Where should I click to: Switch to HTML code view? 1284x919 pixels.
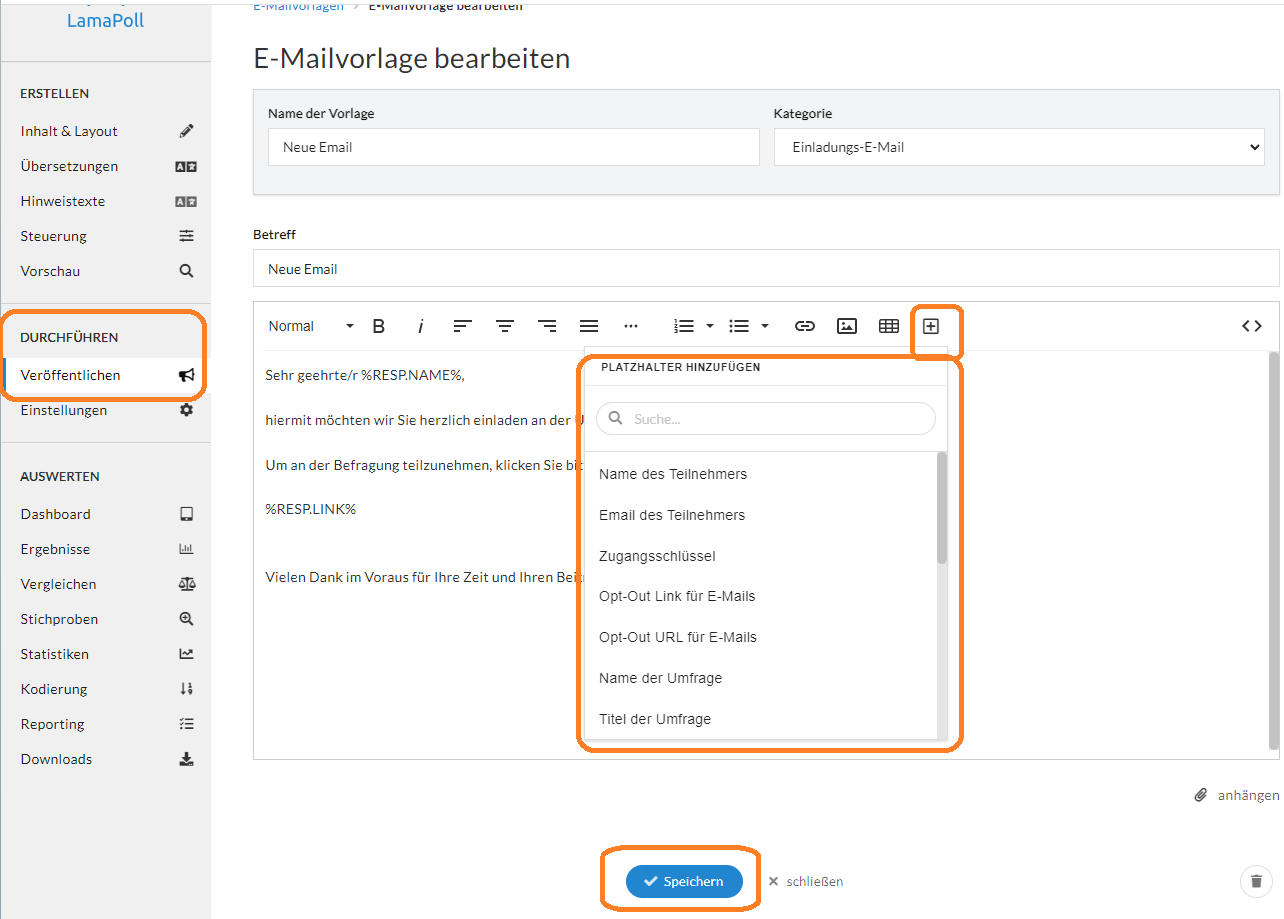pos(1252,325)
